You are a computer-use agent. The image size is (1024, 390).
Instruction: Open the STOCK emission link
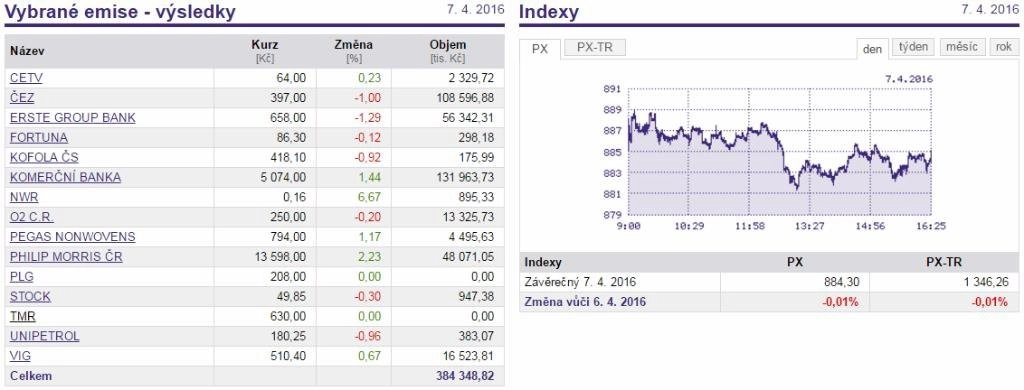point(30,297)
